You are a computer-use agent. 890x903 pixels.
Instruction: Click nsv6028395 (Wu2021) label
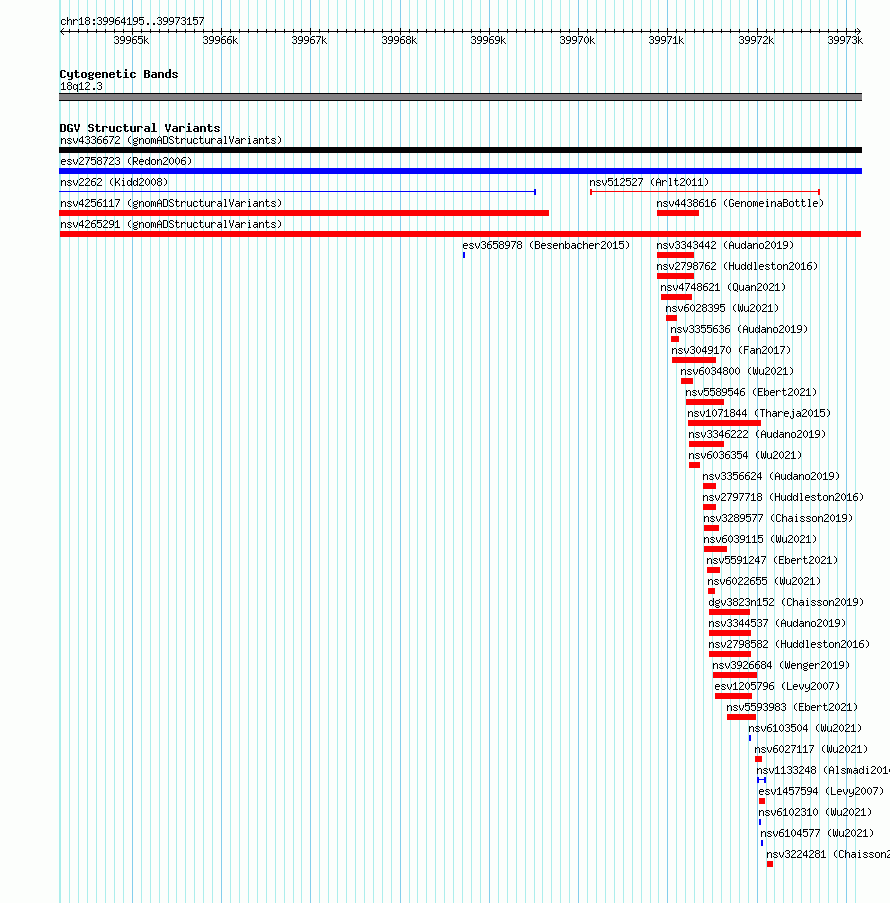click(x=722, y=308)
